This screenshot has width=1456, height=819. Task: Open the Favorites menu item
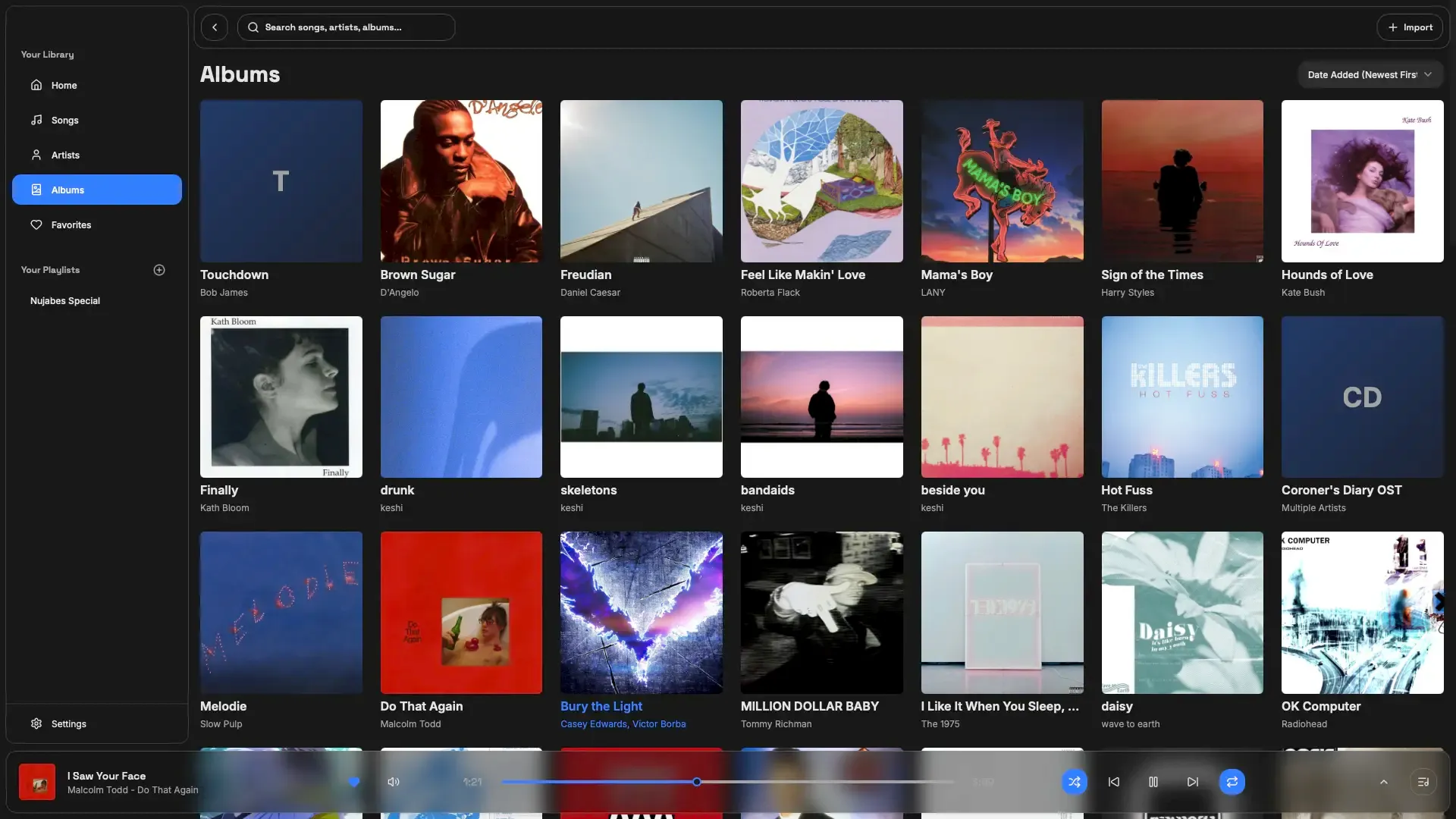tap(97, 224)
